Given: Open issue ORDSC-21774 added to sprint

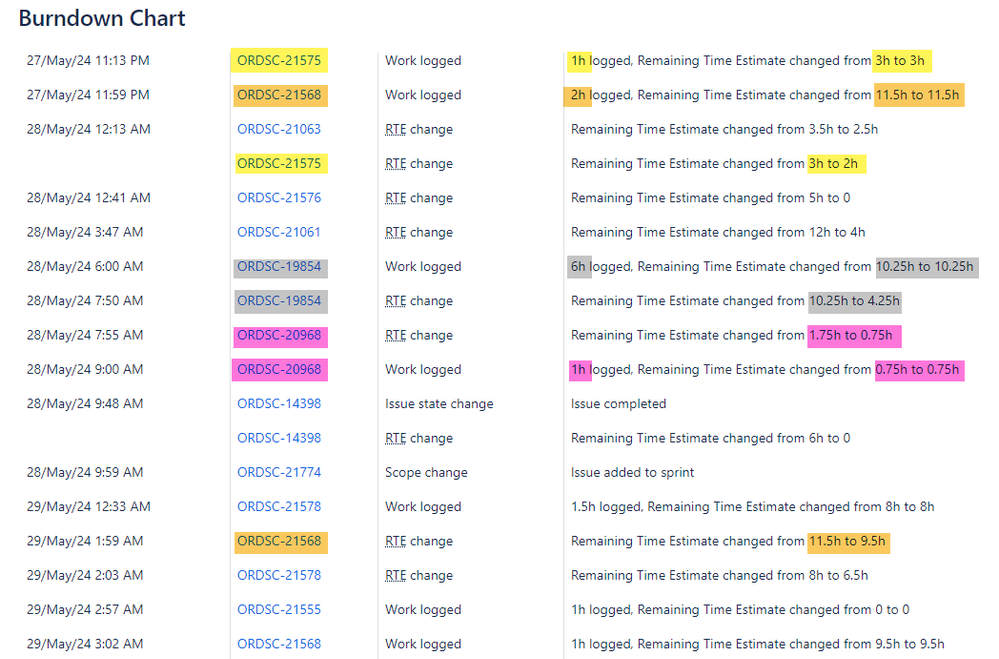Looking at the screenshot, I should click(x=278, y=472).
